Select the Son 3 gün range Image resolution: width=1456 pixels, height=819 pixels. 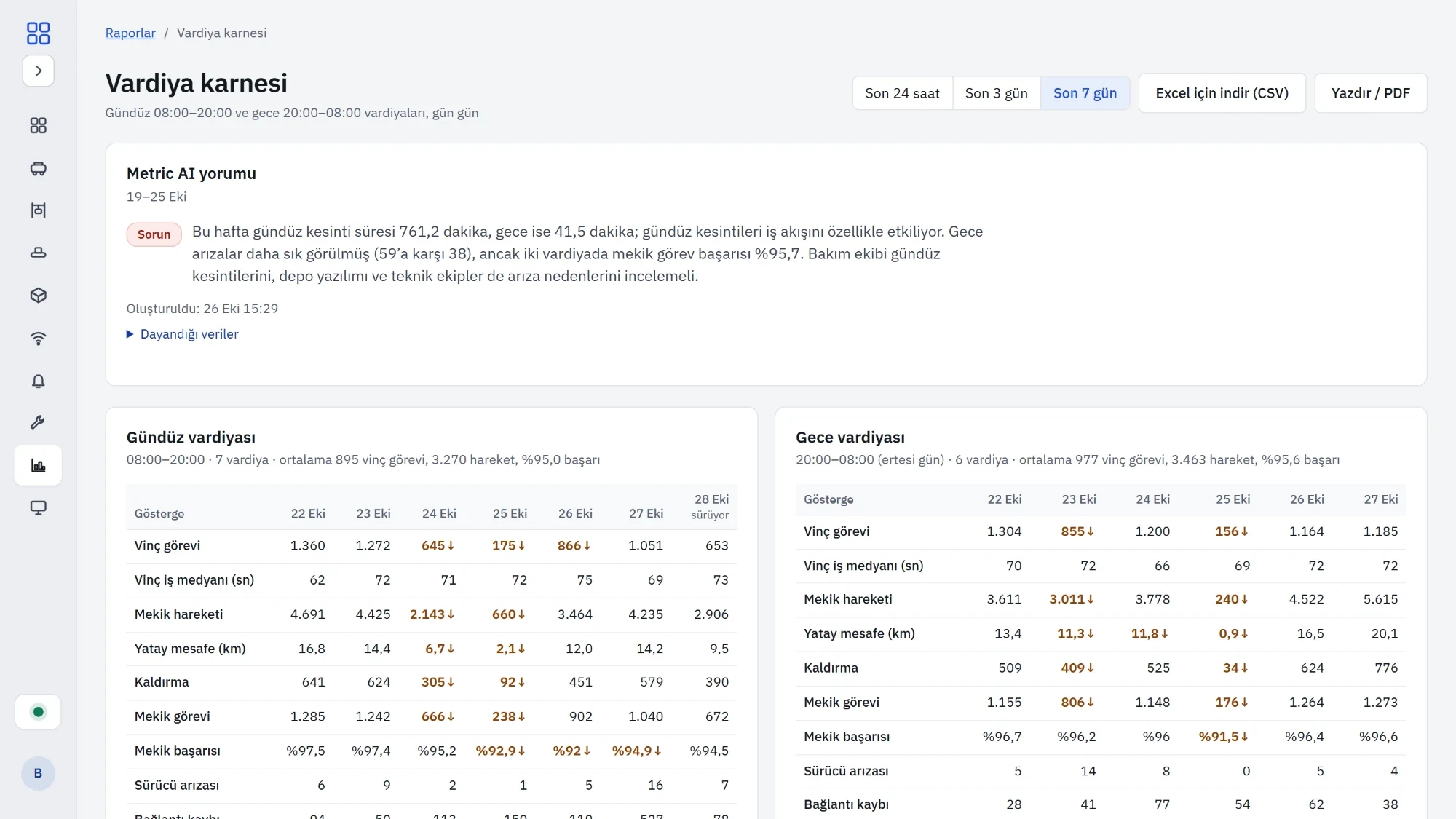click(996, 93)
